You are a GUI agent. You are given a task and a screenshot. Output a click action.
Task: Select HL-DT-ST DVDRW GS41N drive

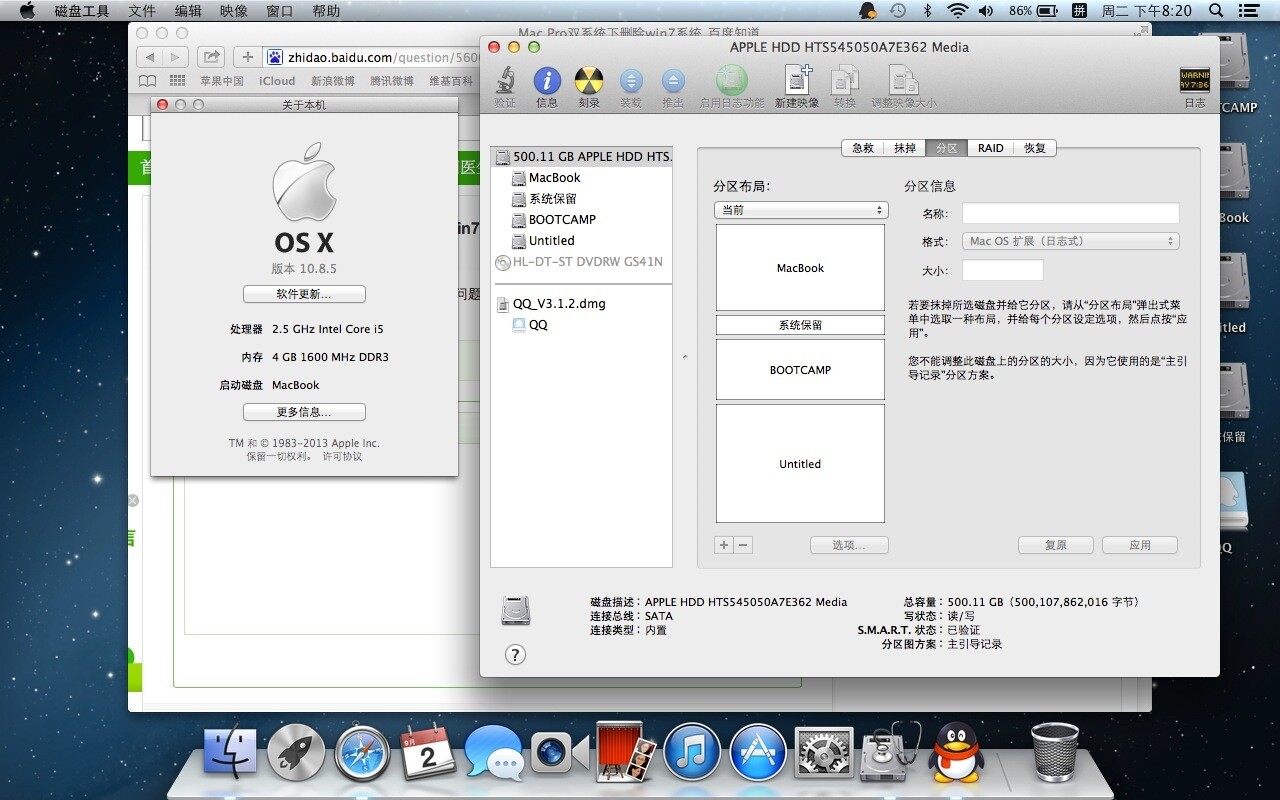[582, 262]
